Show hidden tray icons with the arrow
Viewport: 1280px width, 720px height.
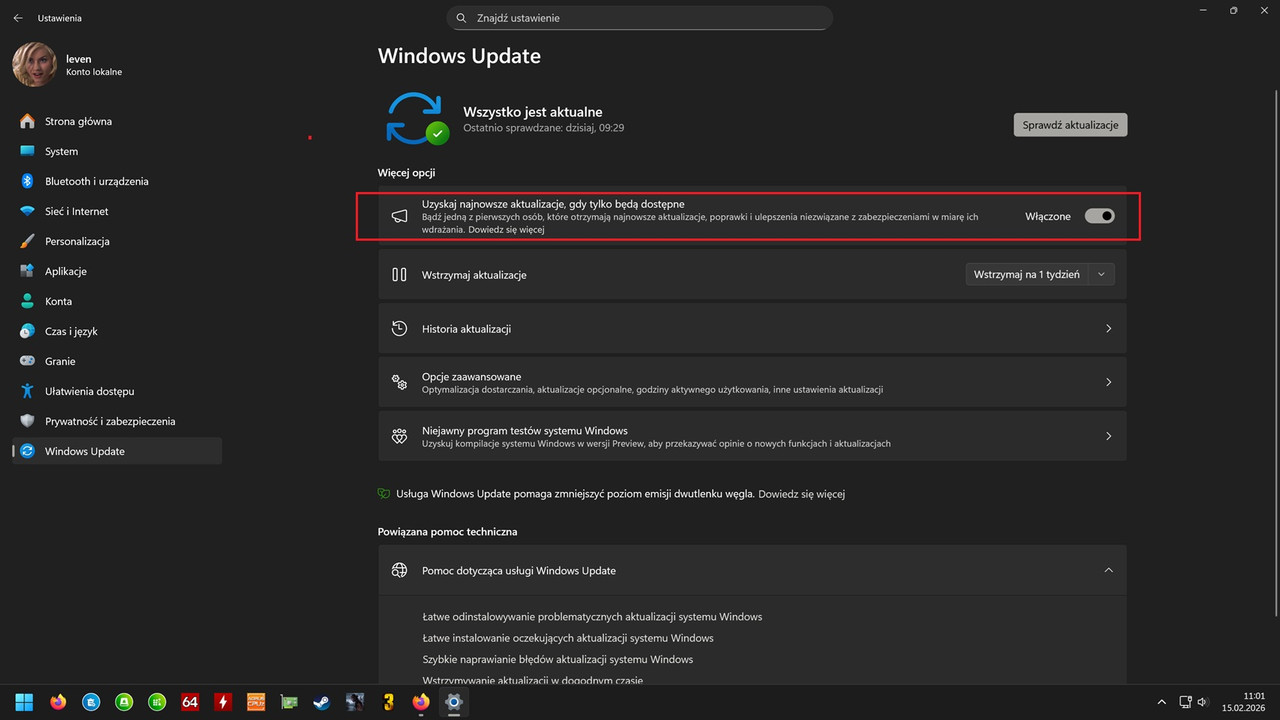1161,702
